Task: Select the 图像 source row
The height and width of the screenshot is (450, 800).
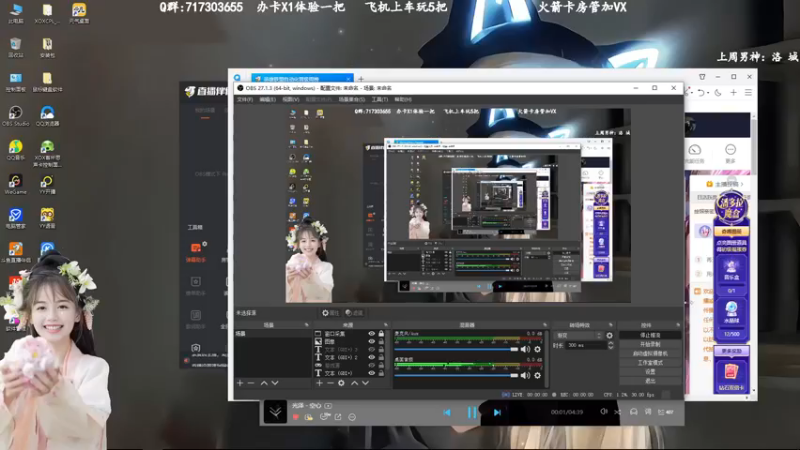Action: [350, 341]
